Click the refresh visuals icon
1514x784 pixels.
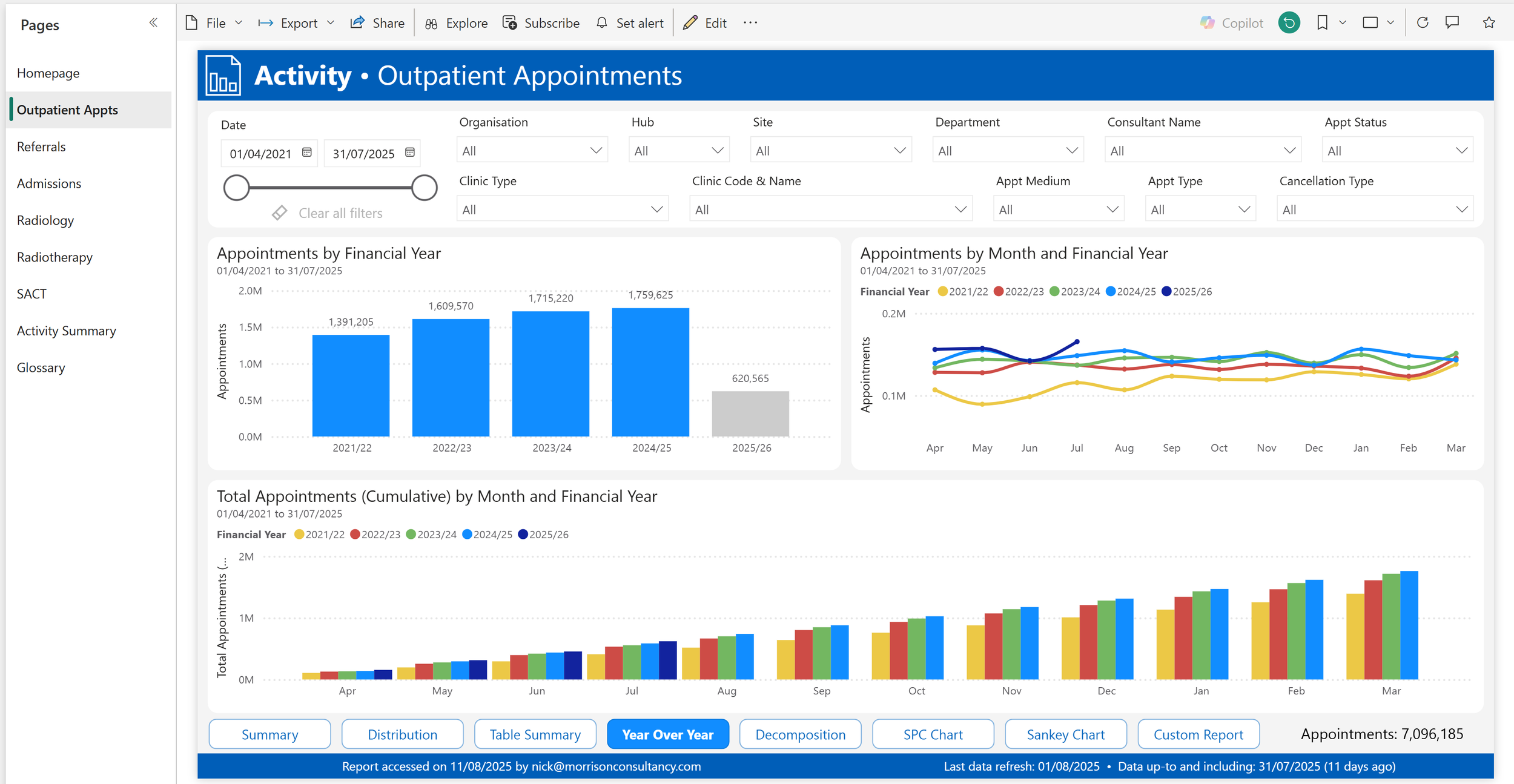click(1423, 23)
